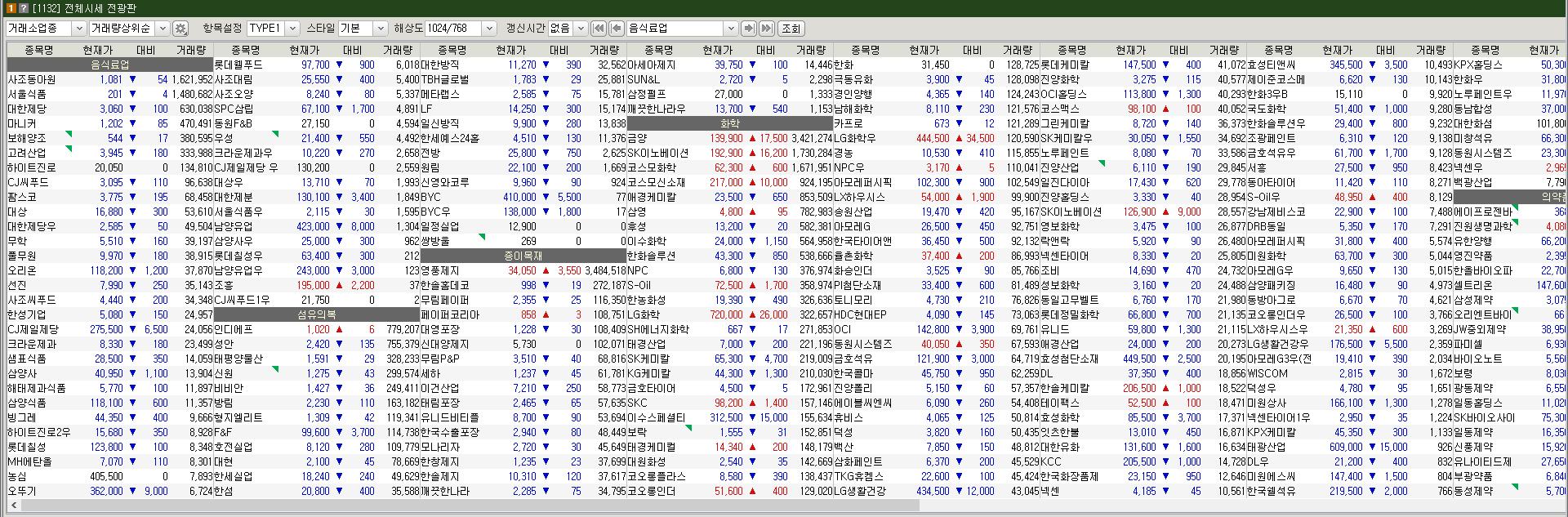This screenshot has width=1568, height=517.
Task: Click the 음식료업 sector header band
Action: click(x=110, y=65)
